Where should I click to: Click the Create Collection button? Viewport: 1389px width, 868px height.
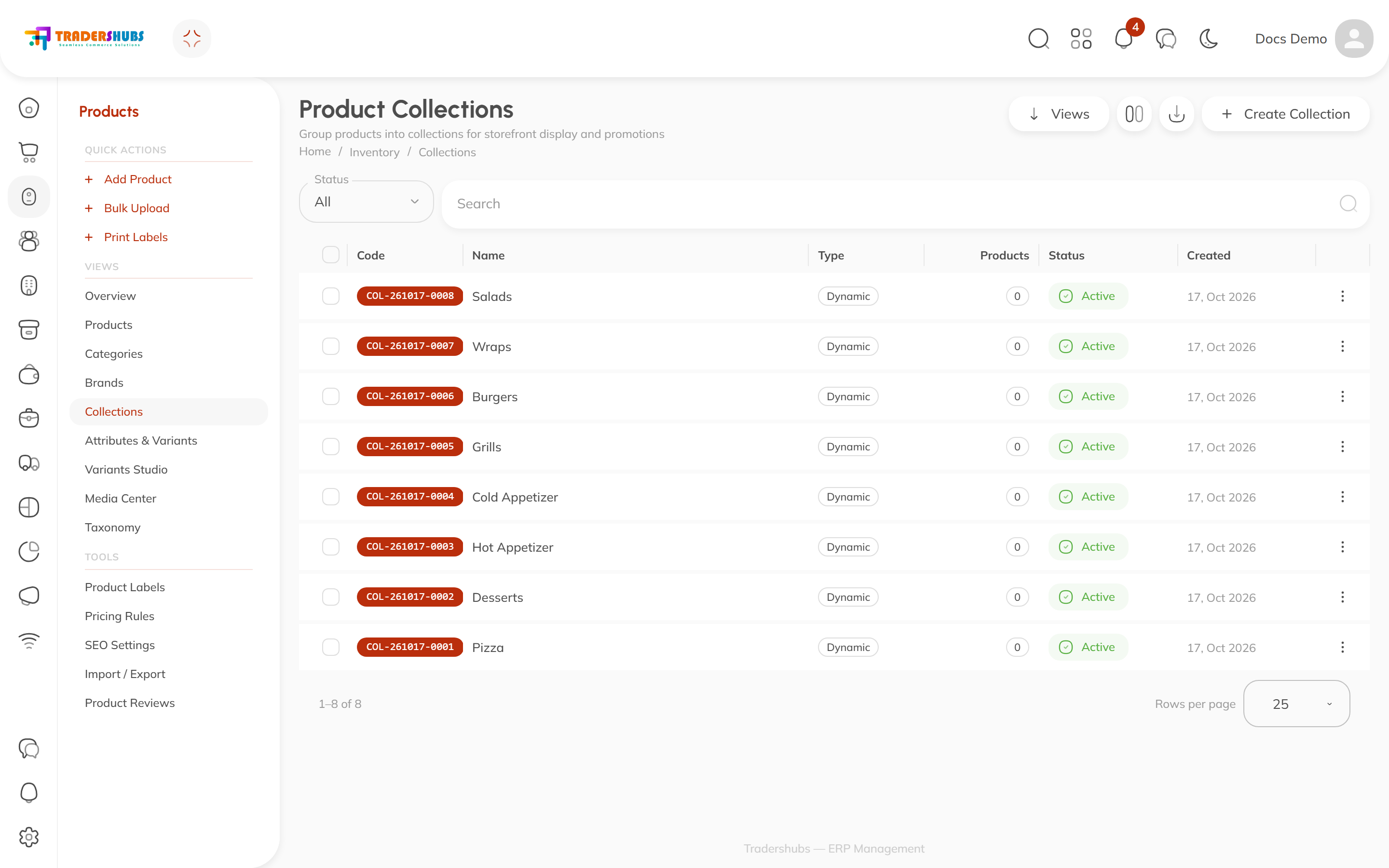[1286, 114]
